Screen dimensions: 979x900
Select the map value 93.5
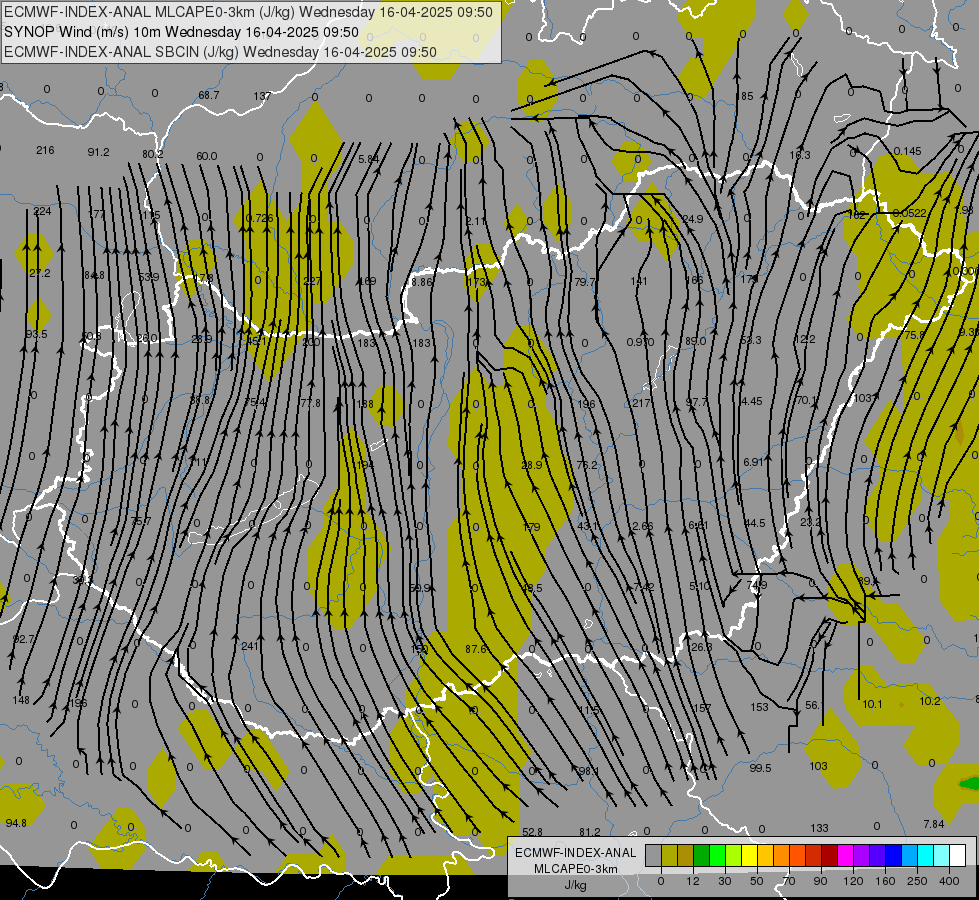[x=36, y=335]
